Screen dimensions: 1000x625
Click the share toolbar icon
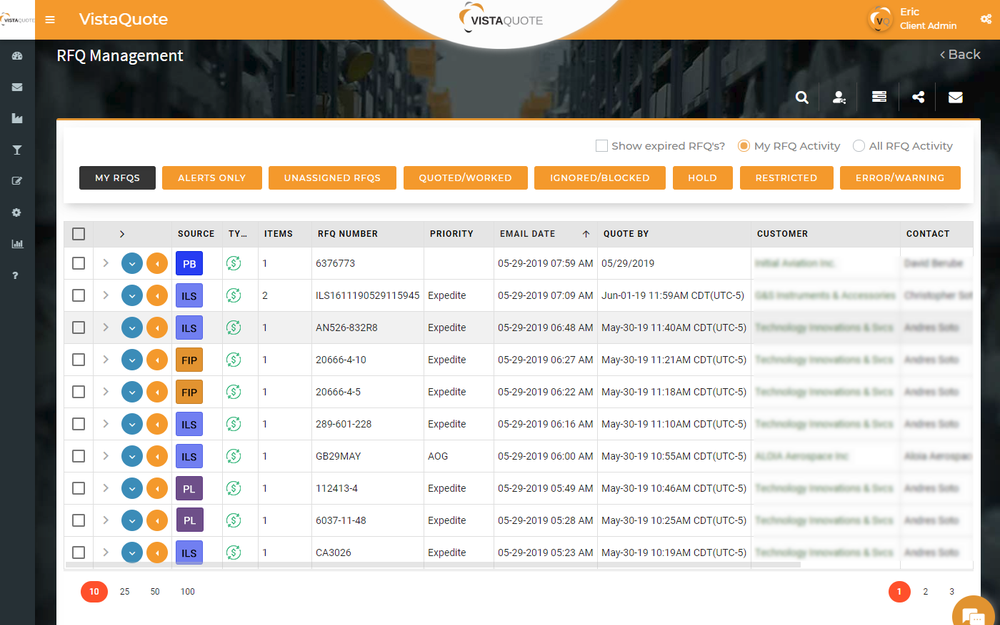click(x=918, y=98)
